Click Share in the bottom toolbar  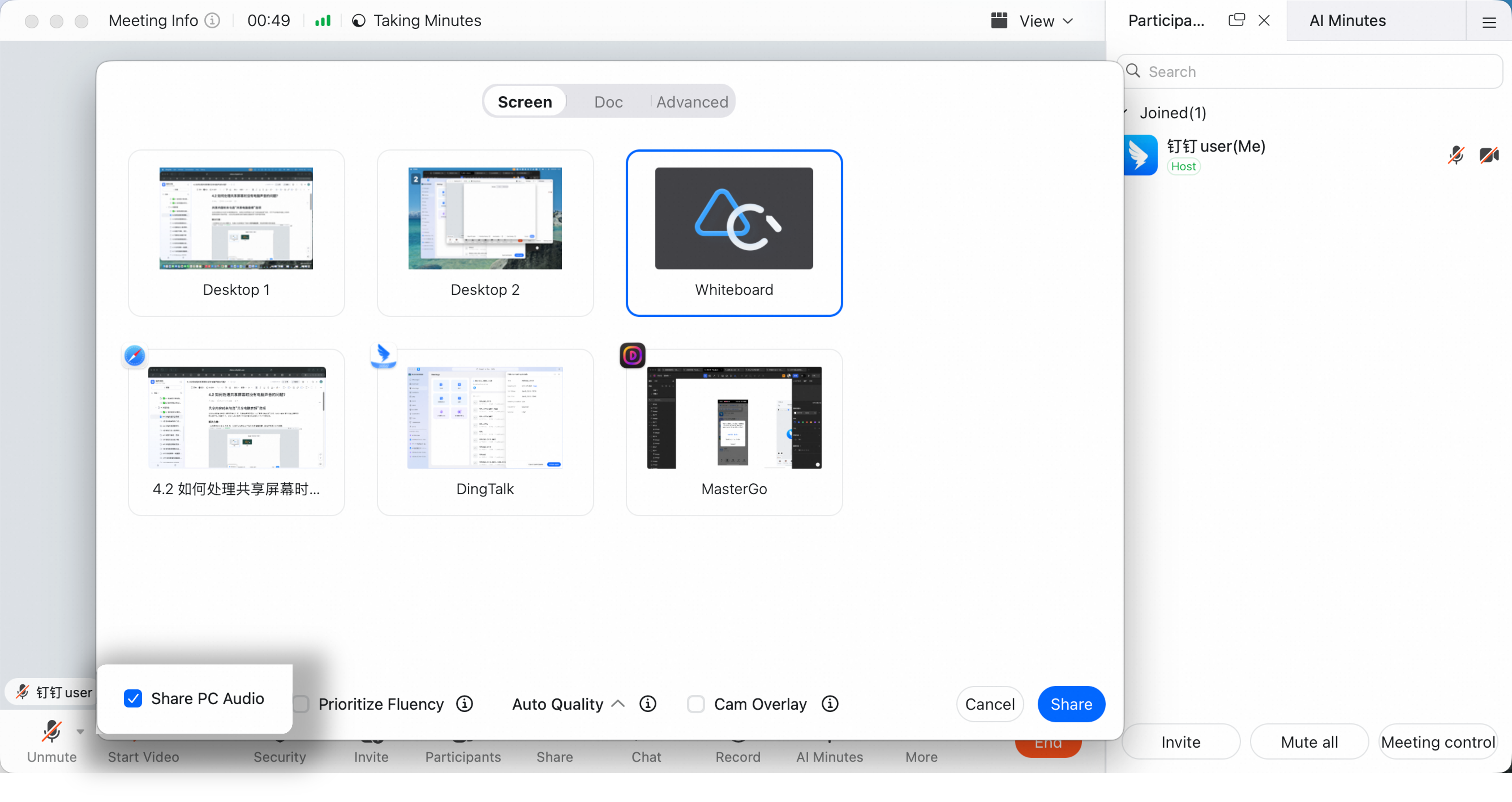(554, 757)
